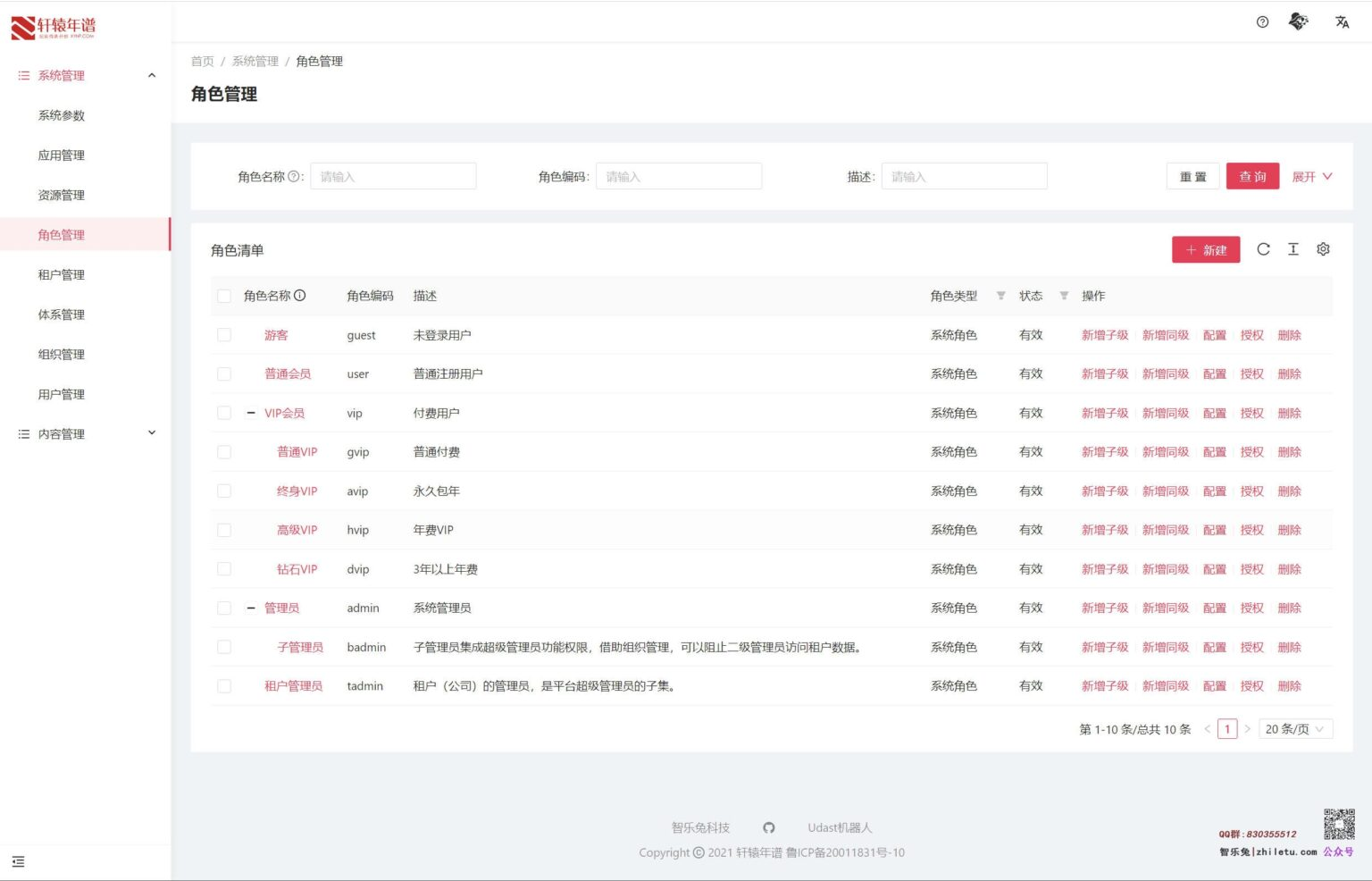Open 租户管理 in sidebar
This screenshot has width=1372, height=881.
(x=62, y=274)
